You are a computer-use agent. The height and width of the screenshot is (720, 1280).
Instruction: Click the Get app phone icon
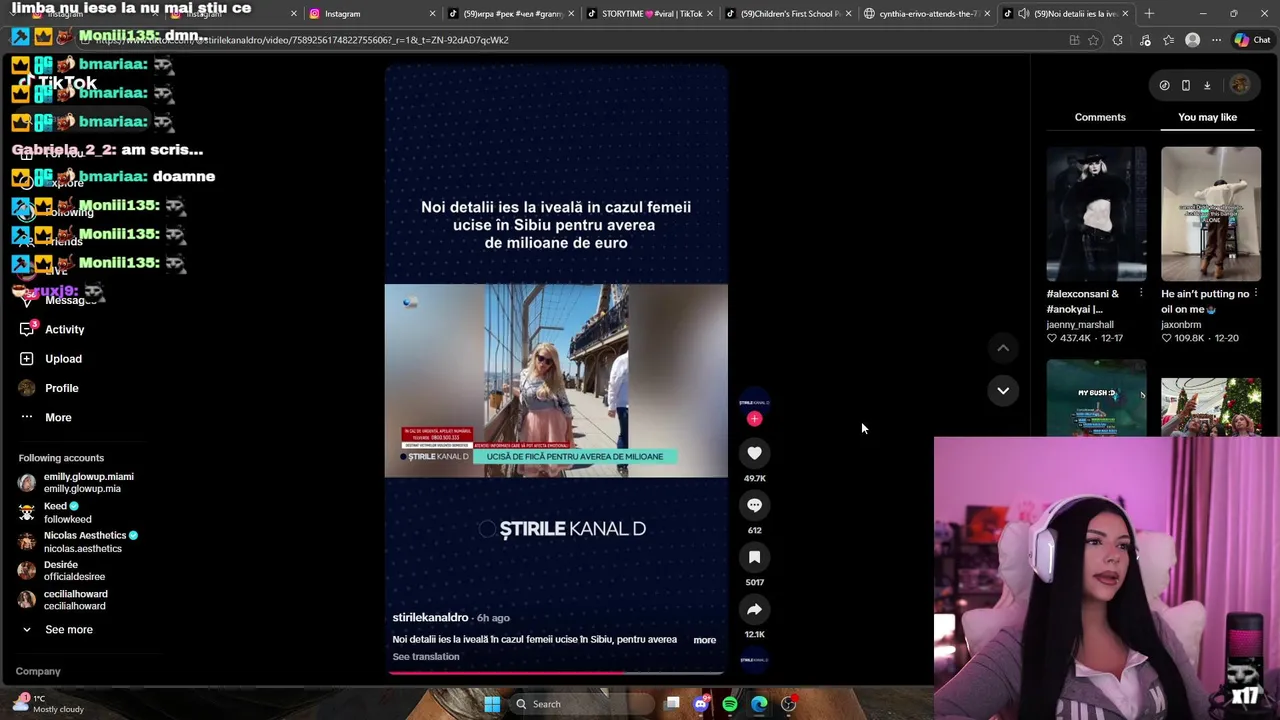tap(1186, 86)
